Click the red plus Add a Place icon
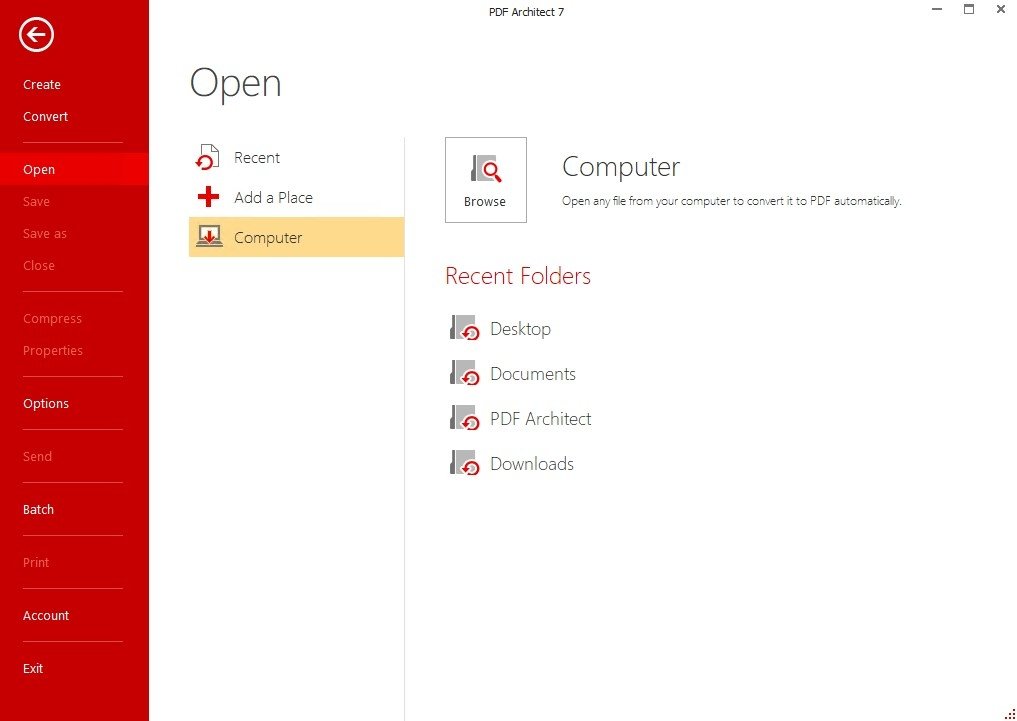Viewport: 1017px width, 721px height. pyautogui.click(x=208, y=197)
